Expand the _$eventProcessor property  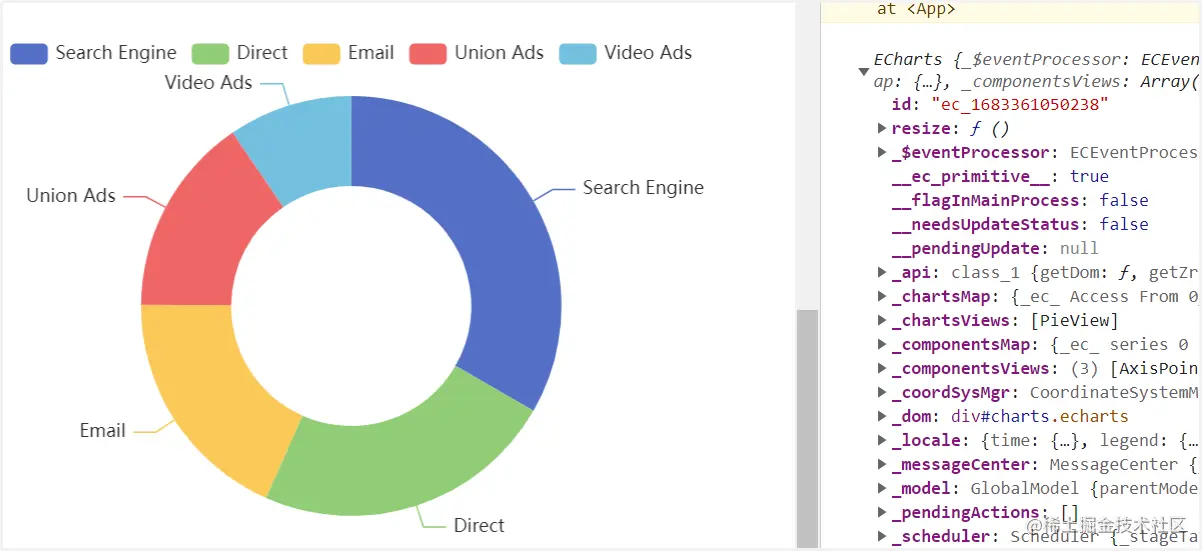tap(882, 152)
